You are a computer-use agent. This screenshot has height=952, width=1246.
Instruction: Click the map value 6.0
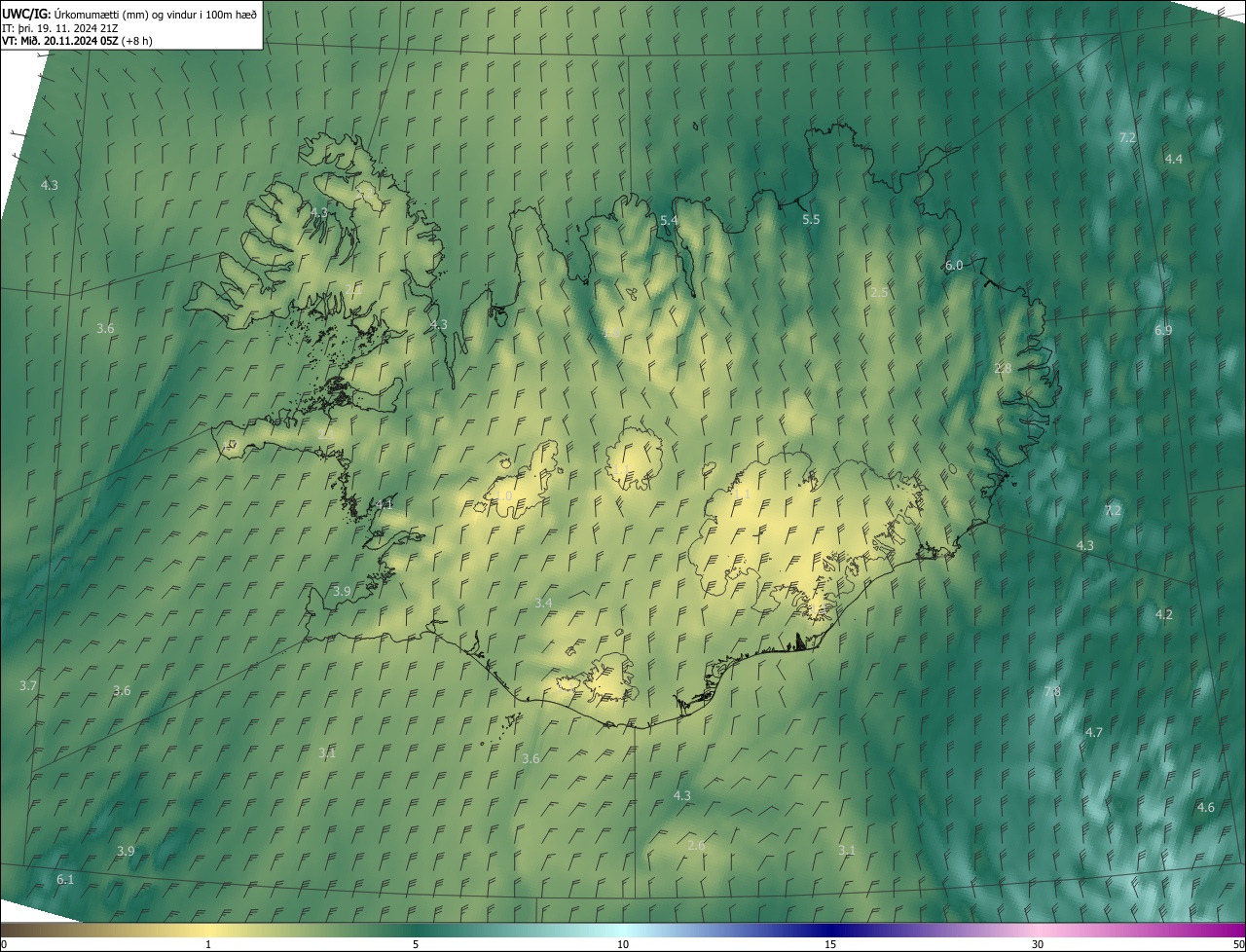tap(954, 266)
